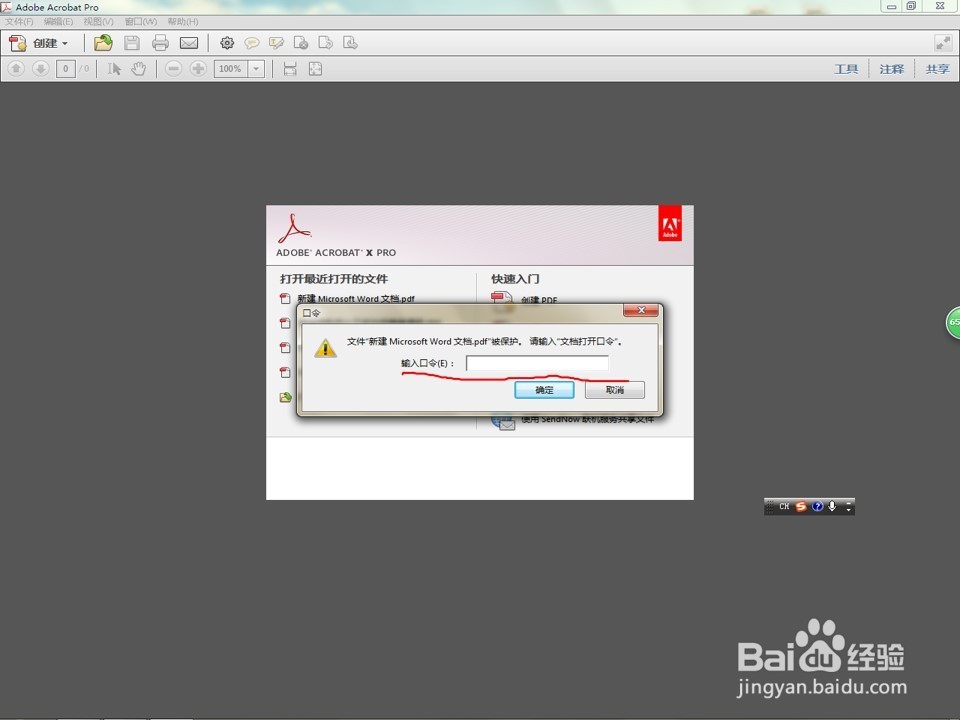
Task: Click the Adobe logo on welcome screen
Action: tap(670, 223)
